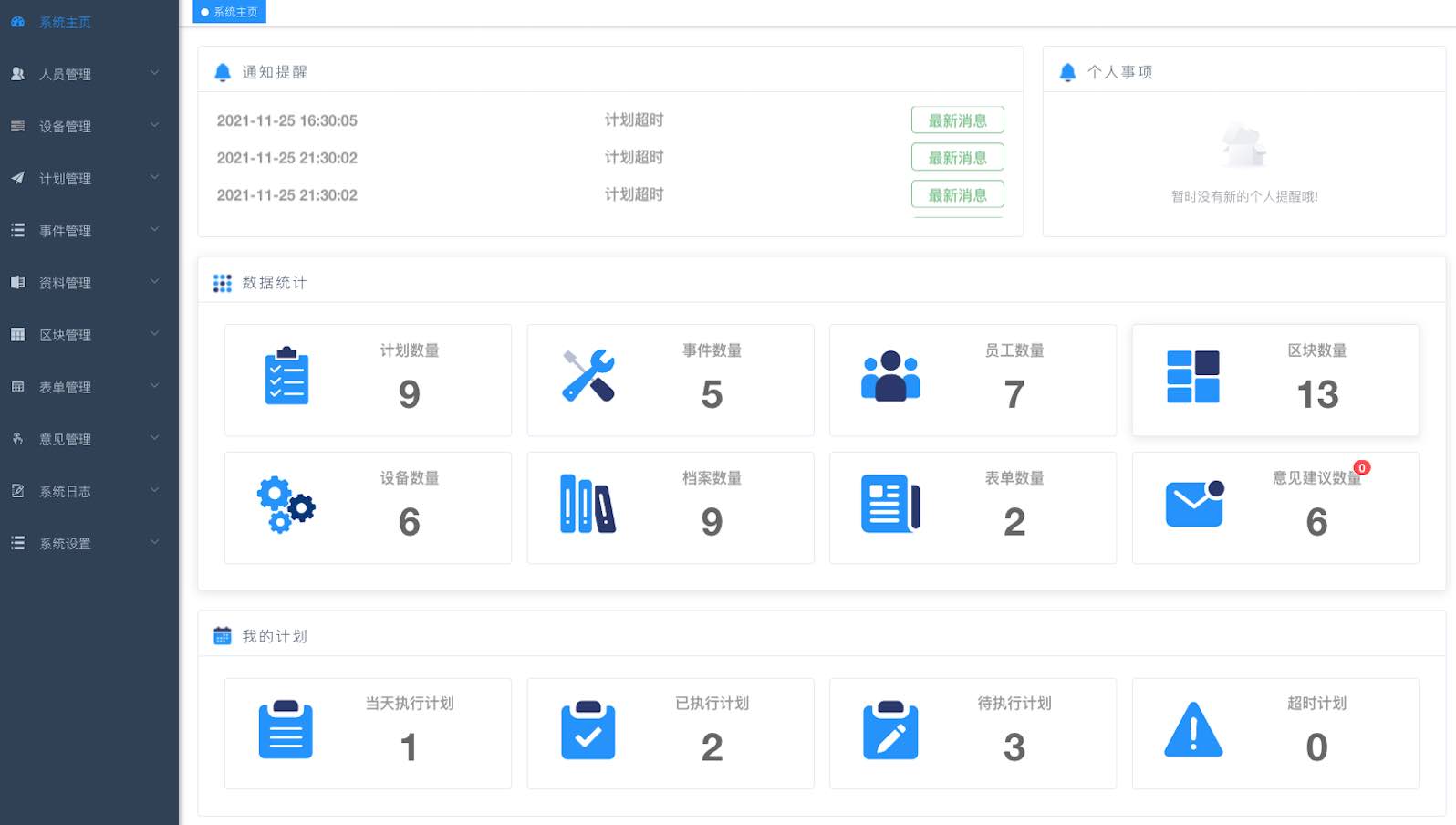Viewport: 1456px width, 825px height.
Task: Click the gears icon for 设备数量
Action: point(286,505)
